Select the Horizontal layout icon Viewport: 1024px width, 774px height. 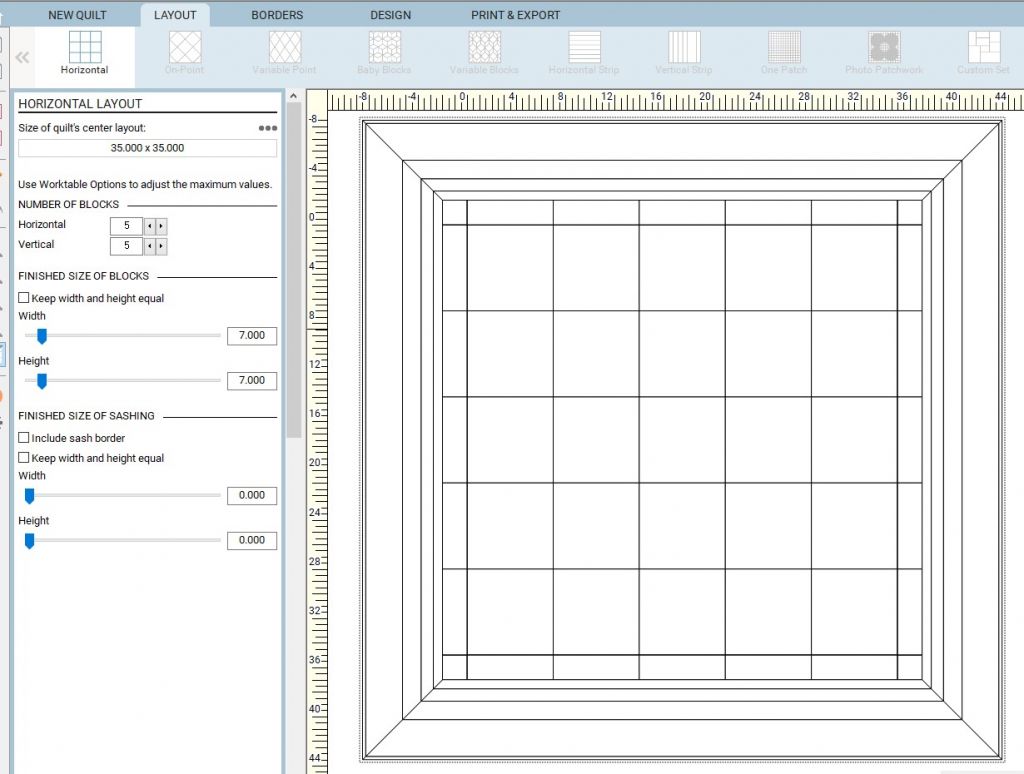tap(85, 48)
